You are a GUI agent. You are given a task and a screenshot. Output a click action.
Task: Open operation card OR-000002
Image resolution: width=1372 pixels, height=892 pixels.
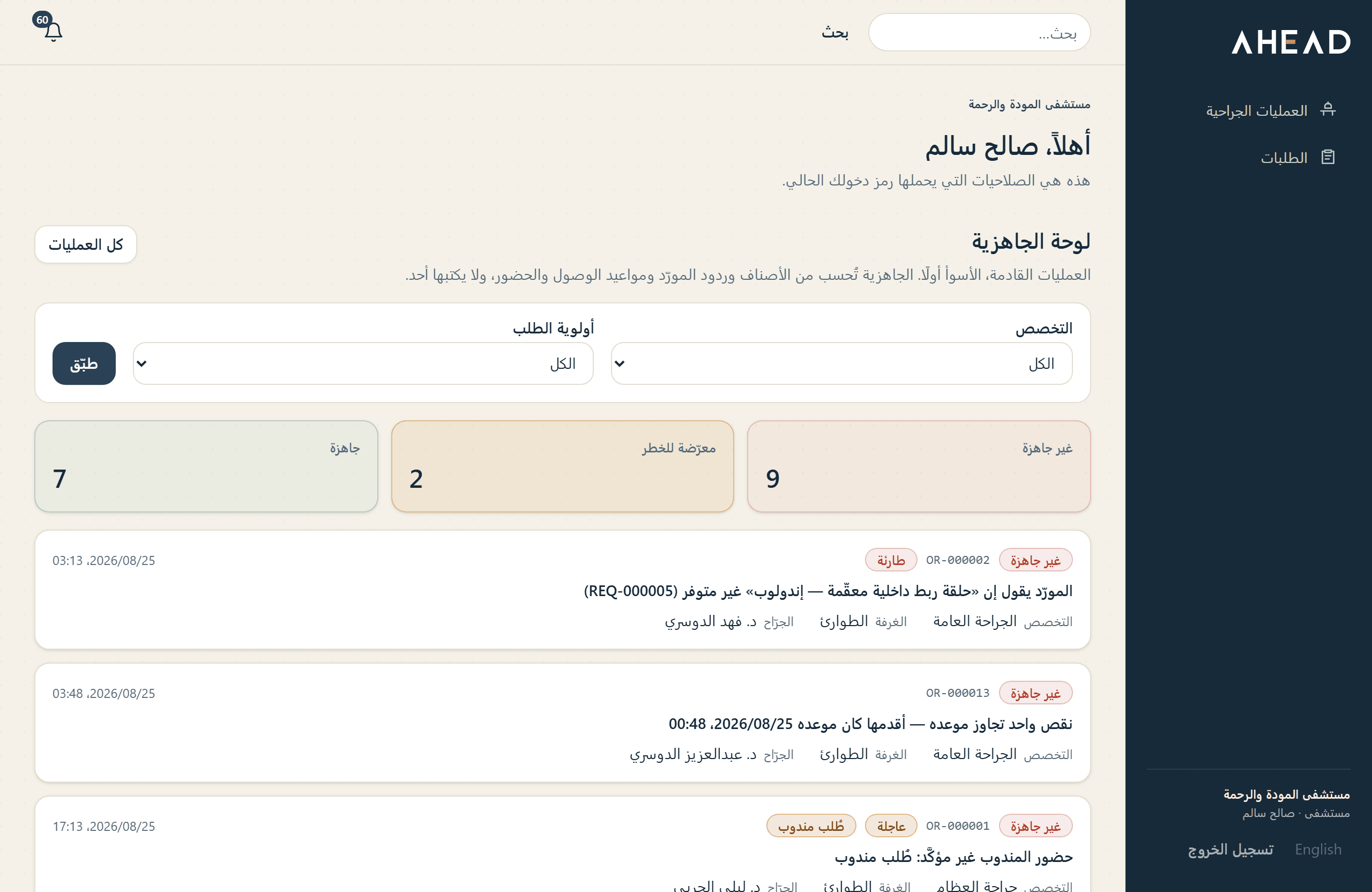(x=562, y=589)
